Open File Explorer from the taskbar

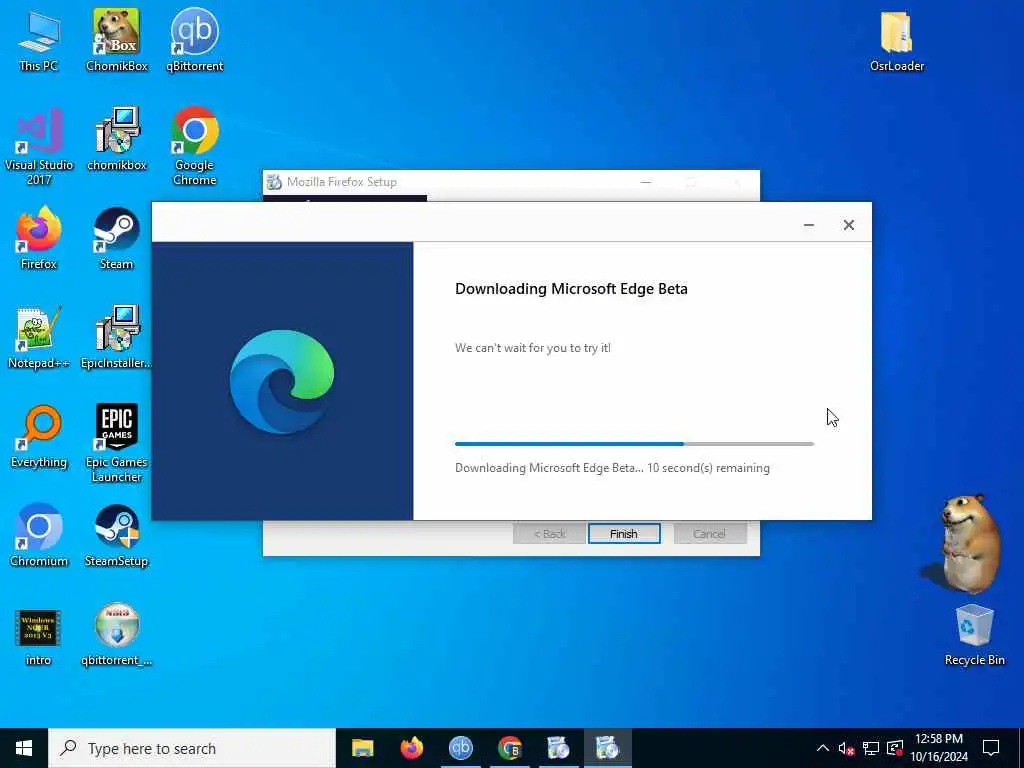click(362, 748)
